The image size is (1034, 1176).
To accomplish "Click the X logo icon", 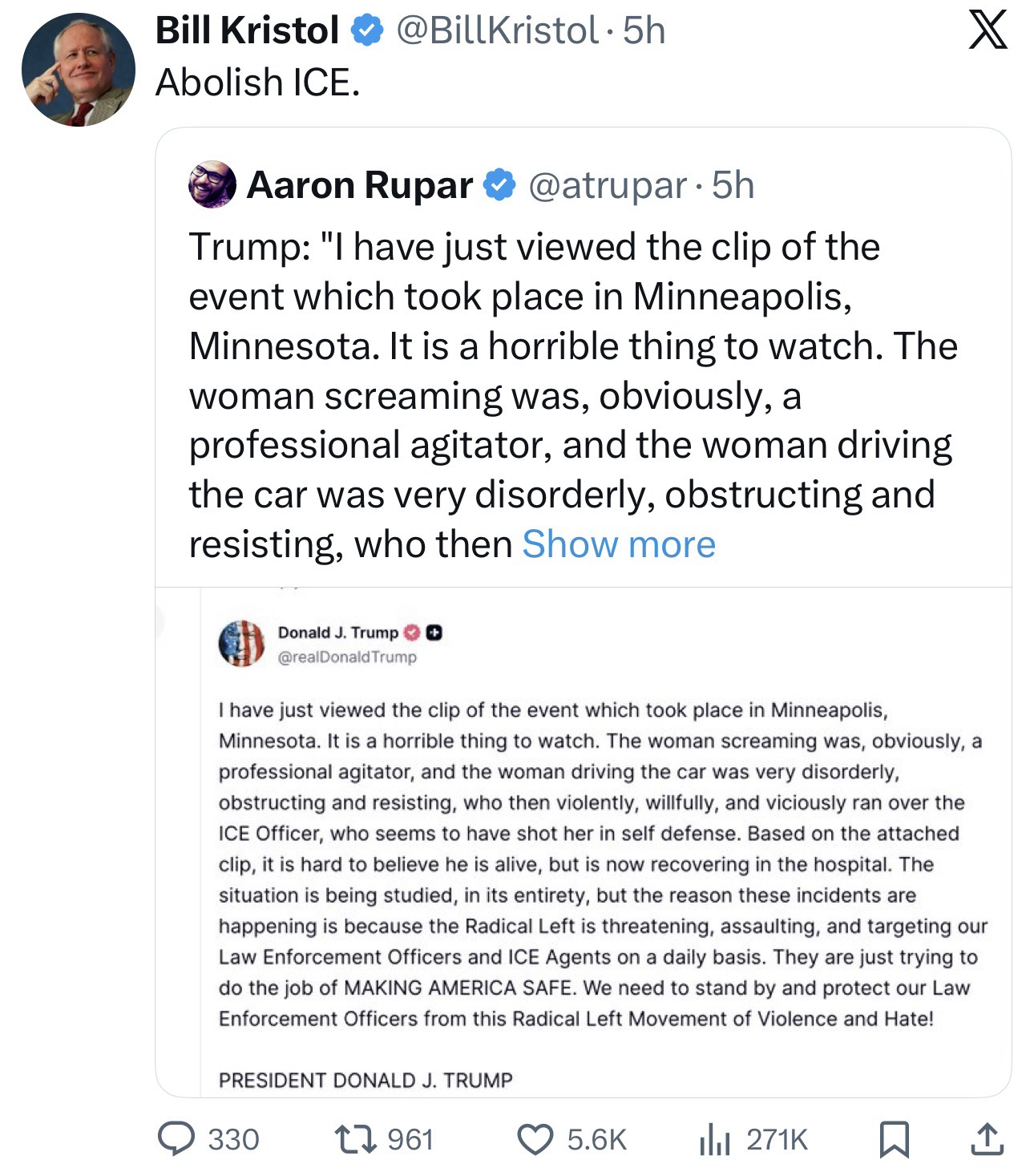I will [988, 33].
